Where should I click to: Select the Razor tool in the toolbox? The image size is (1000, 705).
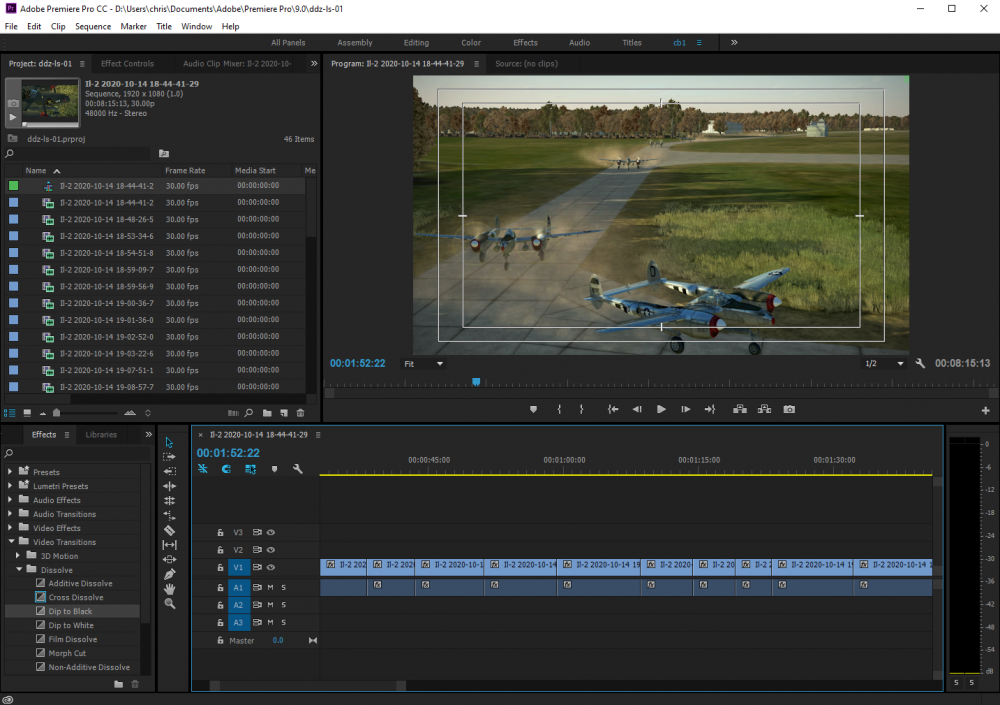tap(169, 530)
